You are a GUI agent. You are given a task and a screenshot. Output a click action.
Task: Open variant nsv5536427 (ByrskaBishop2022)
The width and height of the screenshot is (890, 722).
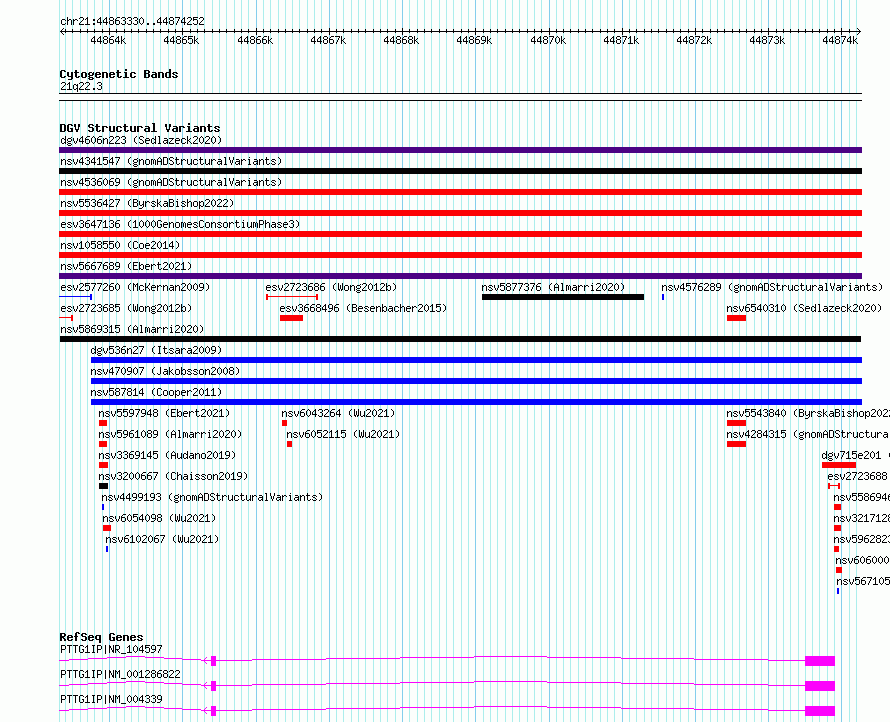pyautogui.click(x=147, y=203)
